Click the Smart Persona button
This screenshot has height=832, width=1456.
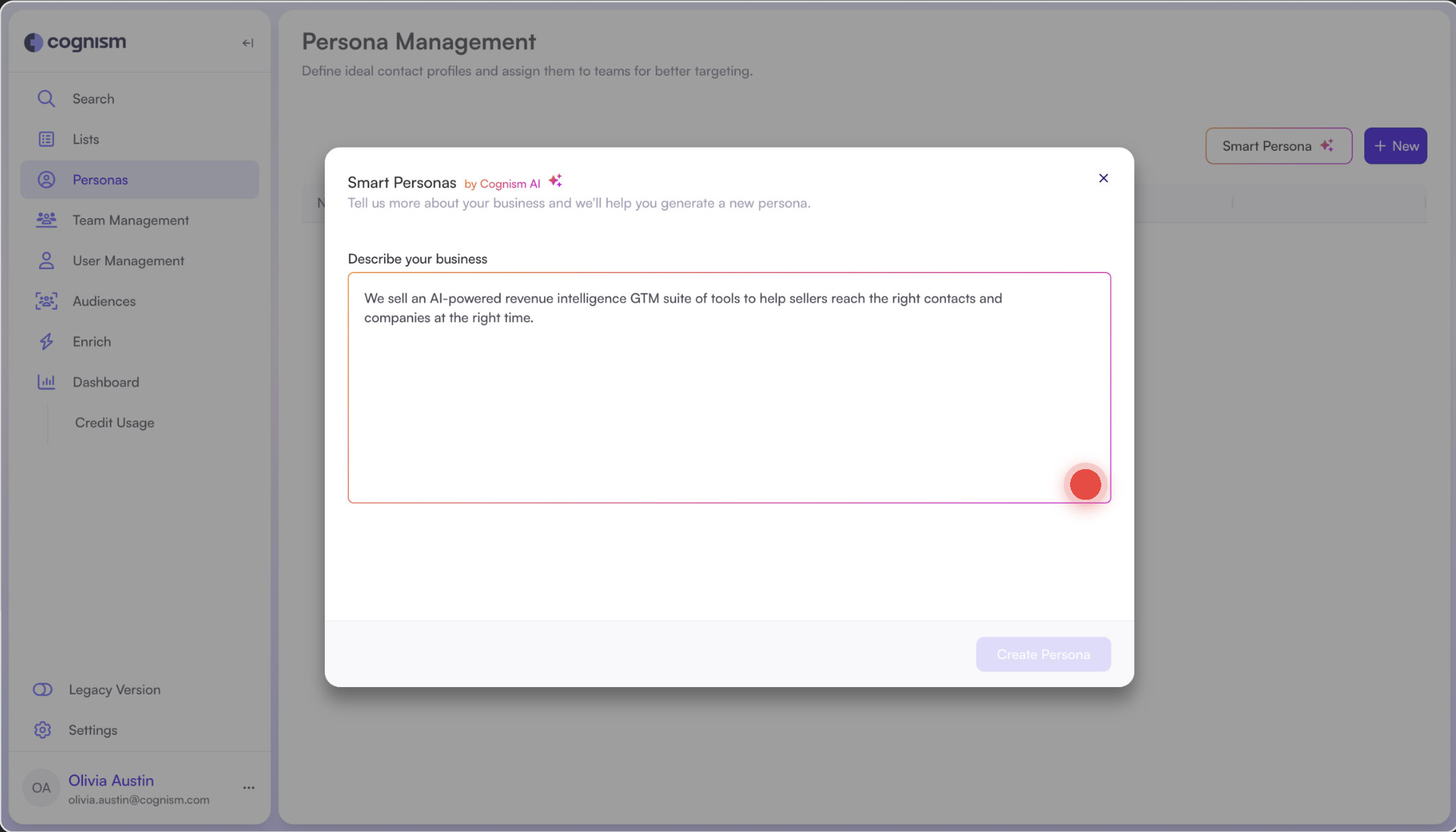[x=1278, y=146]
